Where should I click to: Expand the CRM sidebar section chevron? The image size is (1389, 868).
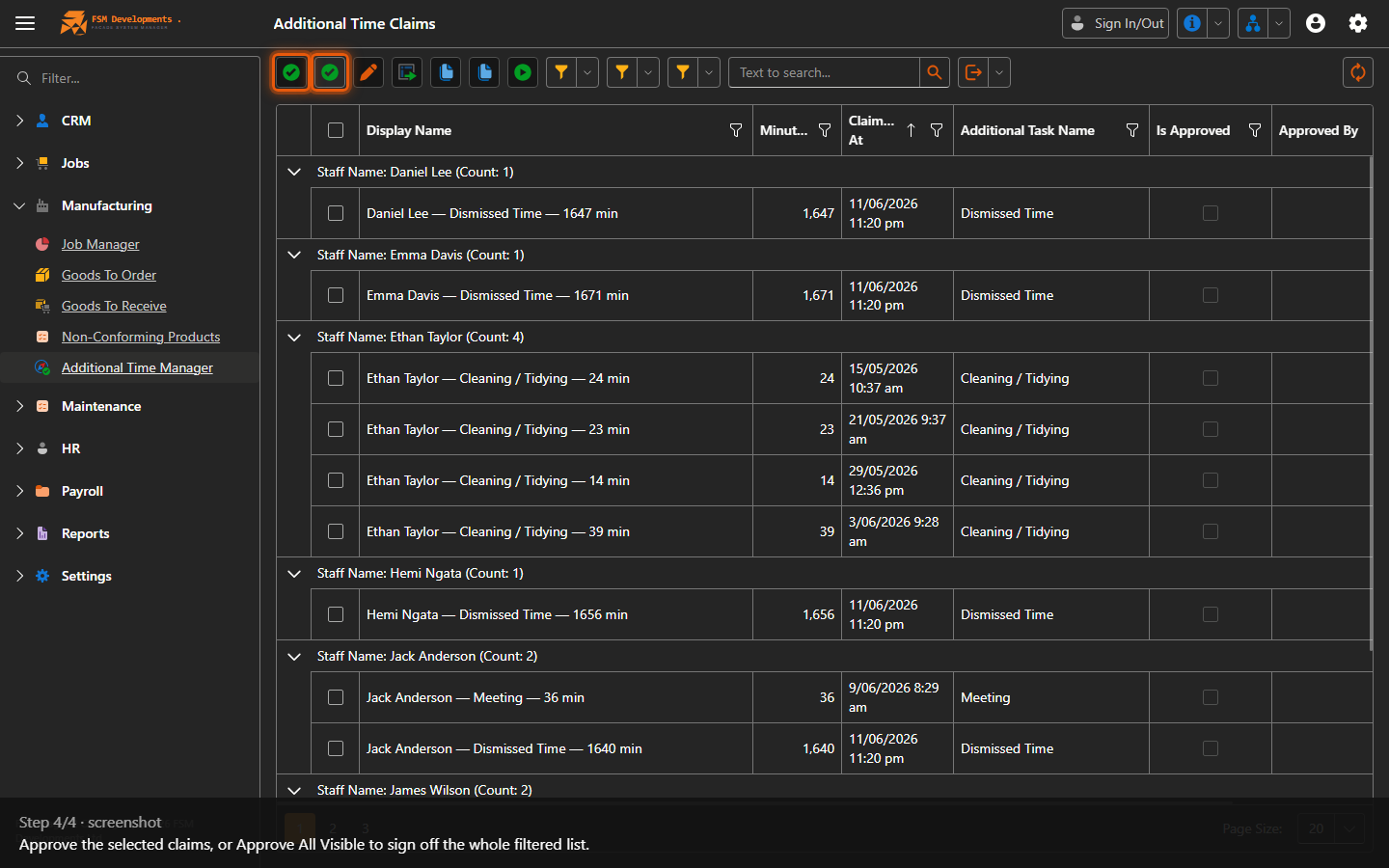click(19, 121)
